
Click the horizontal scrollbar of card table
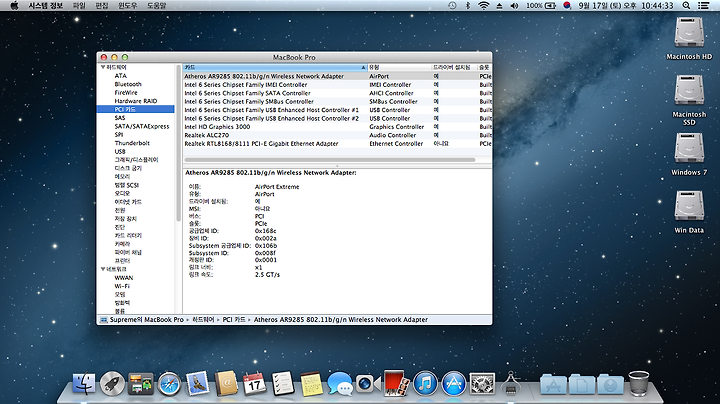click(x=330, y=160)
